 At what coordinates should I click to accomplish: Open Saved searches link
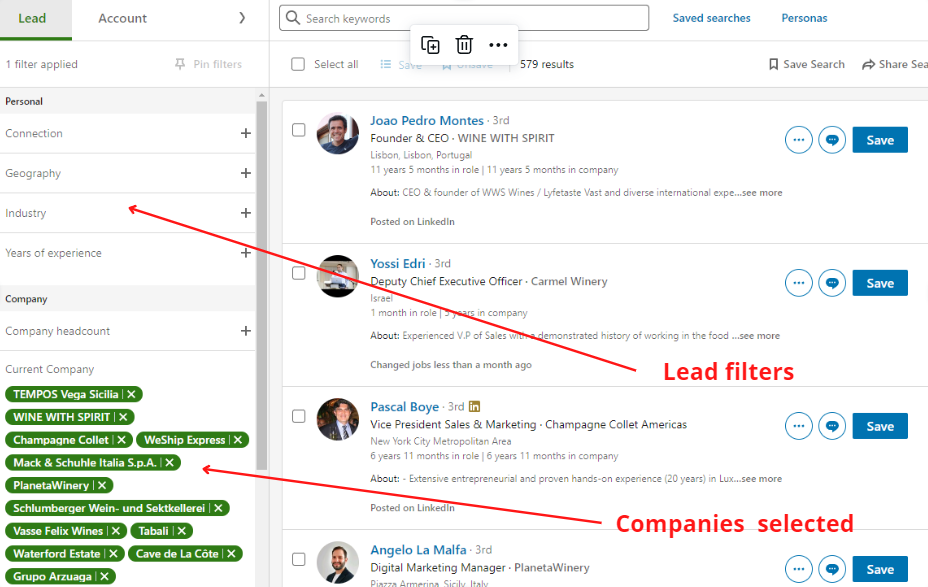pos(711,18)
